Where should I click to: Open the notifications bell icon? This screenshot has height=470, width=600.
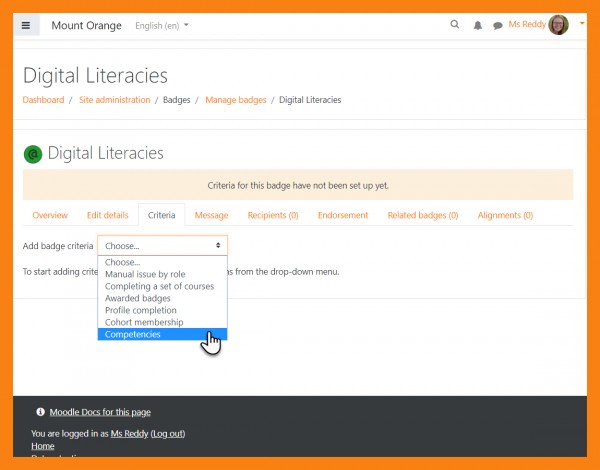[477, 25]
